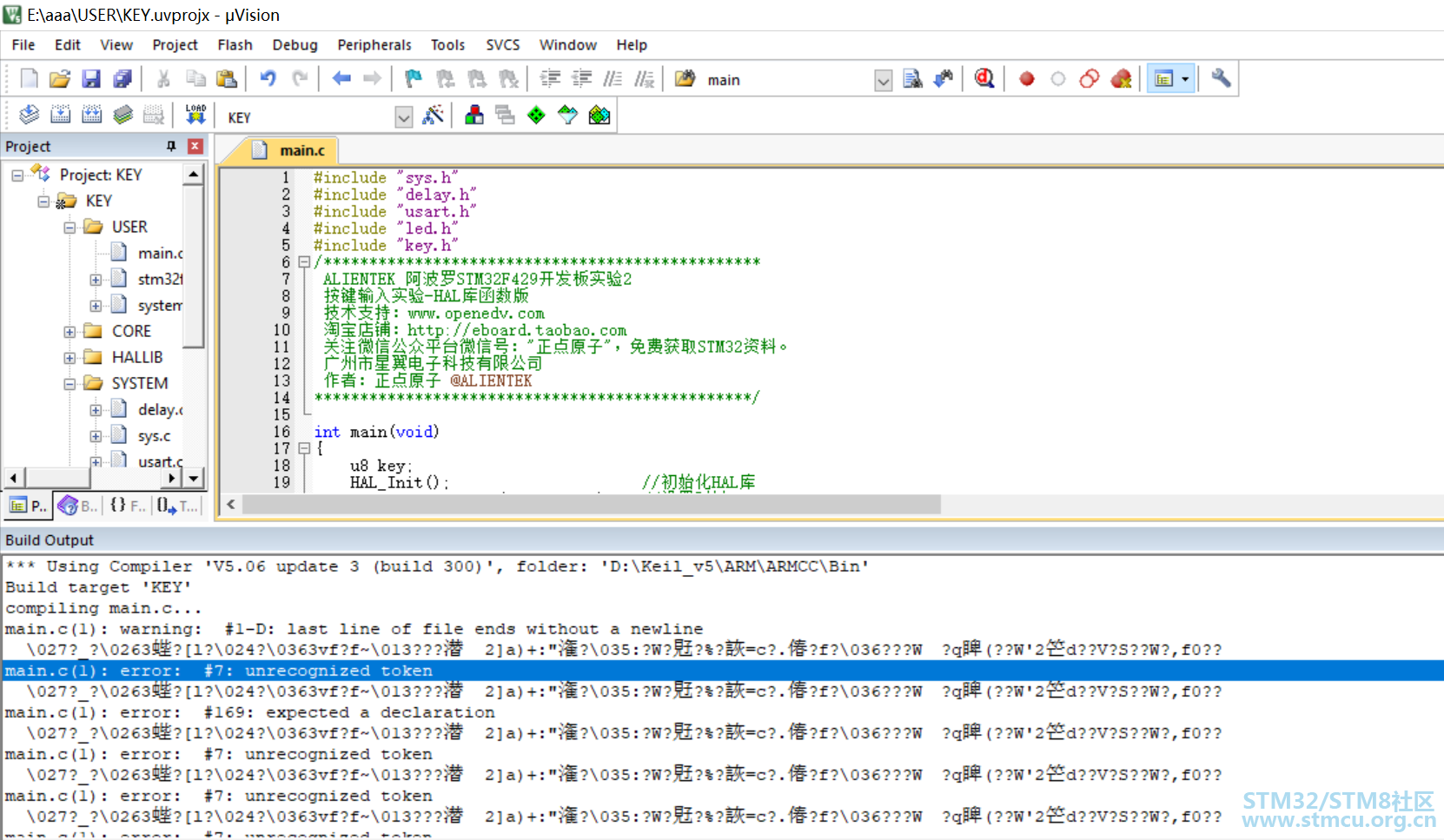The height and width of the screenshot is (840, 1444).
Task: Insert a breakpoint using the red dot
Action: [x=1027, y=79]
